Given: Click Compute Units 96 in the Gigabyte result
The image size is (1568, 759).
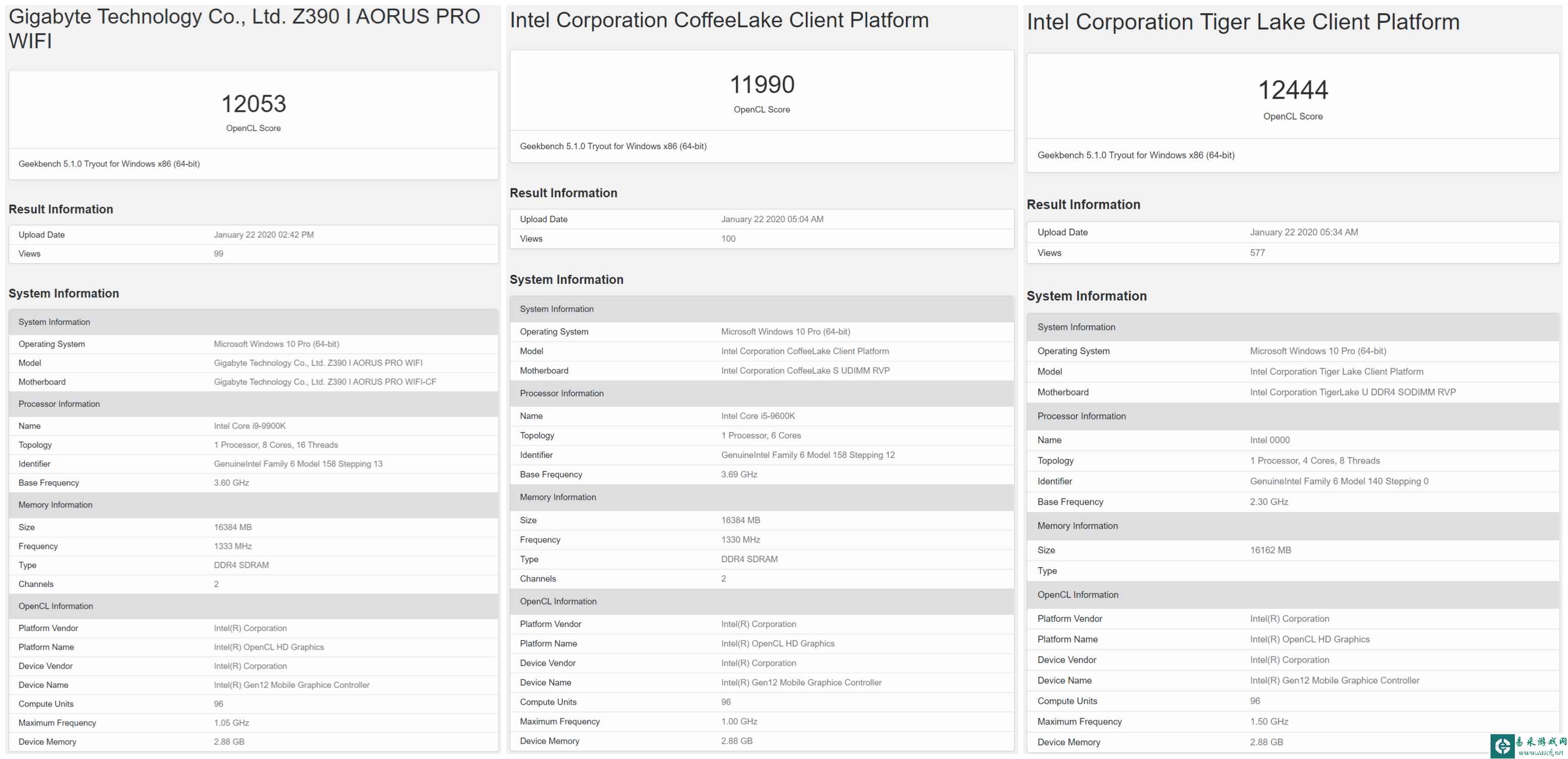Looking at the screenshot, I should (x=219, y=704).
